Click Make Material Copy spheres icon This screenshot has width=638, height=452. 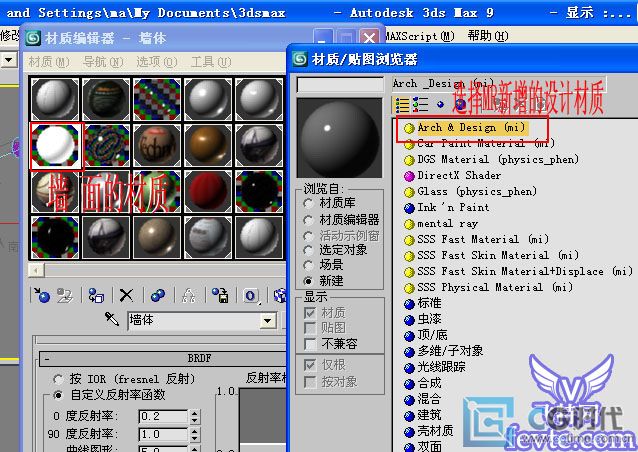pos(158,295)
